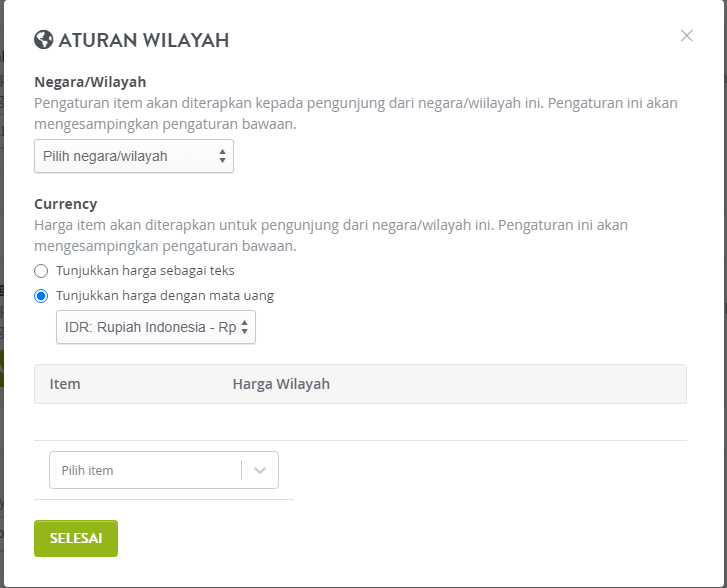Click the Currency description paragraph
Viewport: 727px width, 588px height.
[331, 236]
